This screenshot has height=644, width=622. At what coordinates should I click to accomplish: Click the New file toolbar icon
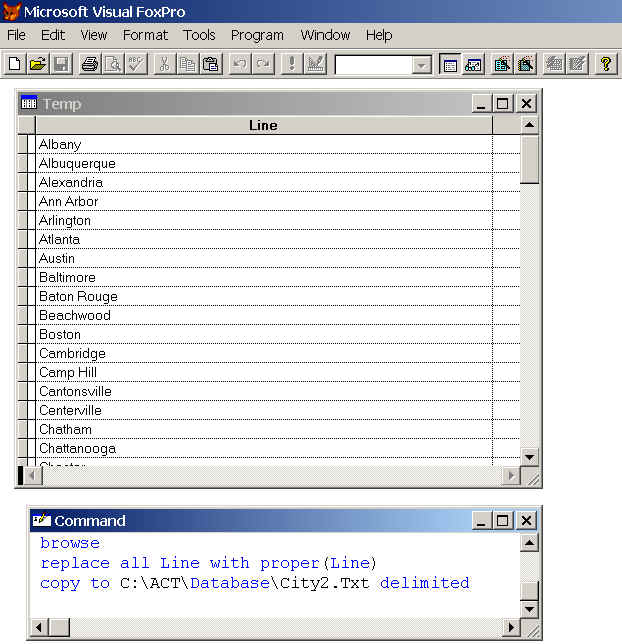click(x=15, y=64)
